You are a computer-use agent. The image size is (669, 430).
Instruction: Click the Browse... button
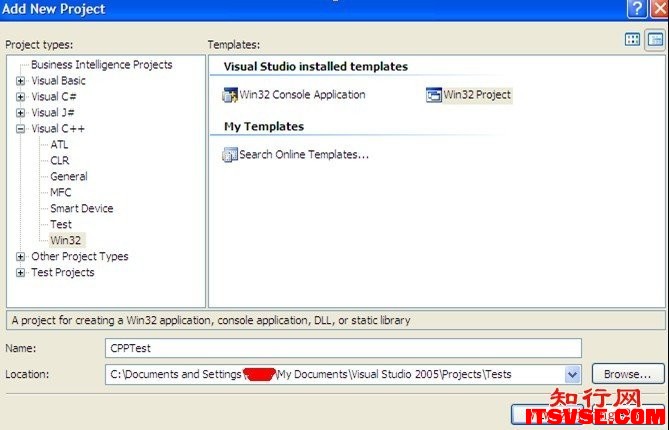pos(628,374)
